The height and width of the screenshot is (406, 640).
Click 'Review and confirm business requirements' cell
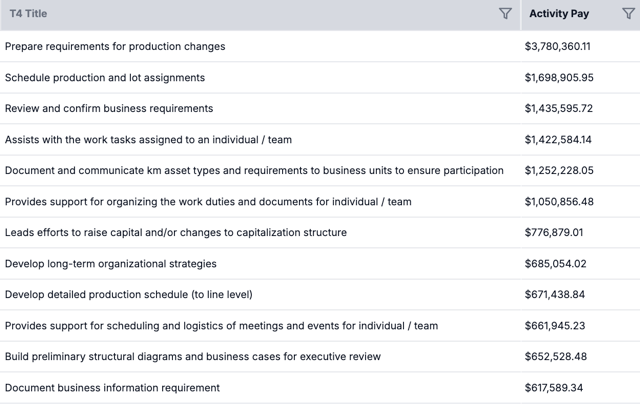click(x=109, y=108)
